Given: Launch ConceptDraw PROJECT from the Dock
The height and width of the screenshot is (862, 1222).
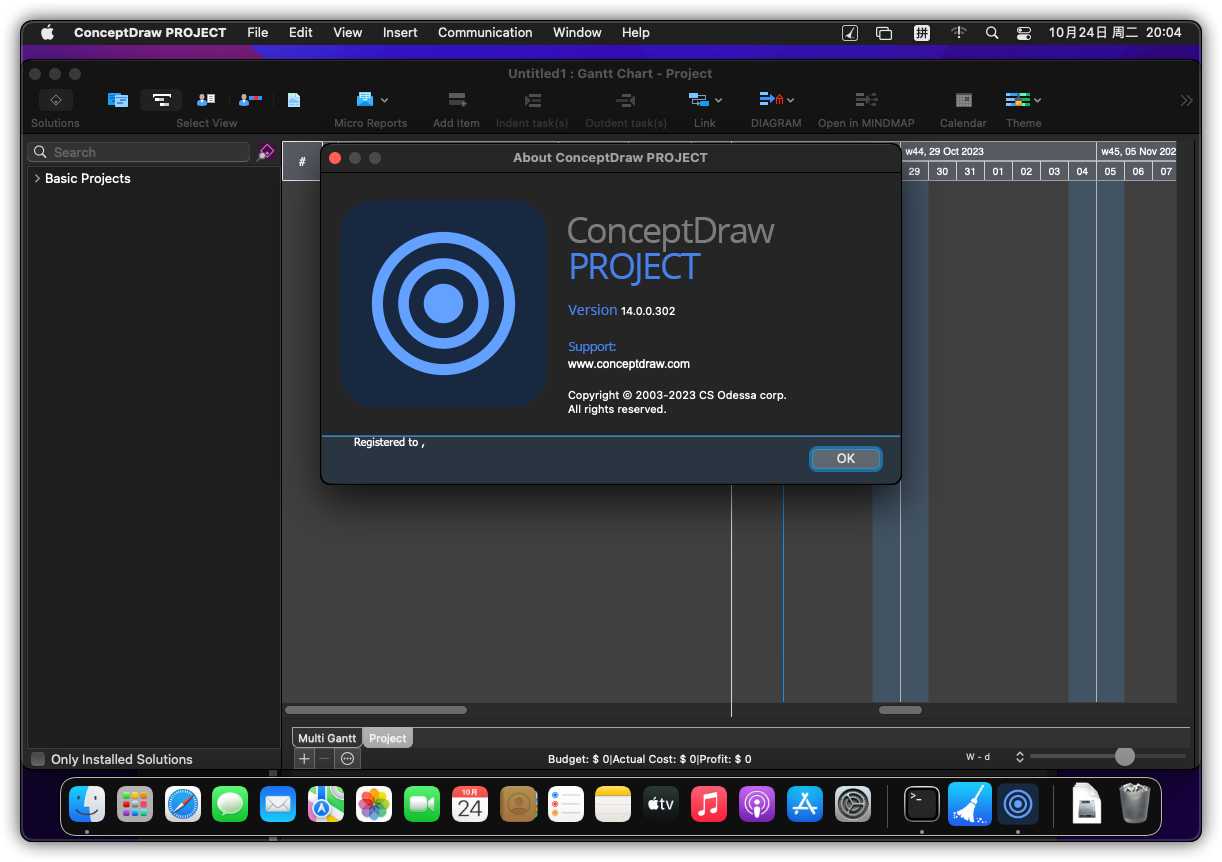Looking at the screenshot, I should 1018,803.
